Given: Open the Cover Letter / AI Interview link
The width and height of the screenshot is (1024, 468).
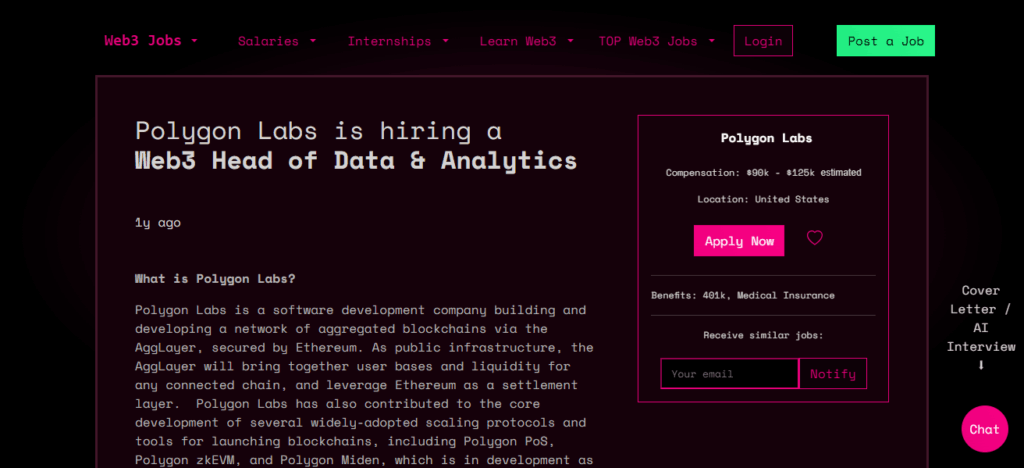Looking at the screenshot, I should [x=981, y=318].
